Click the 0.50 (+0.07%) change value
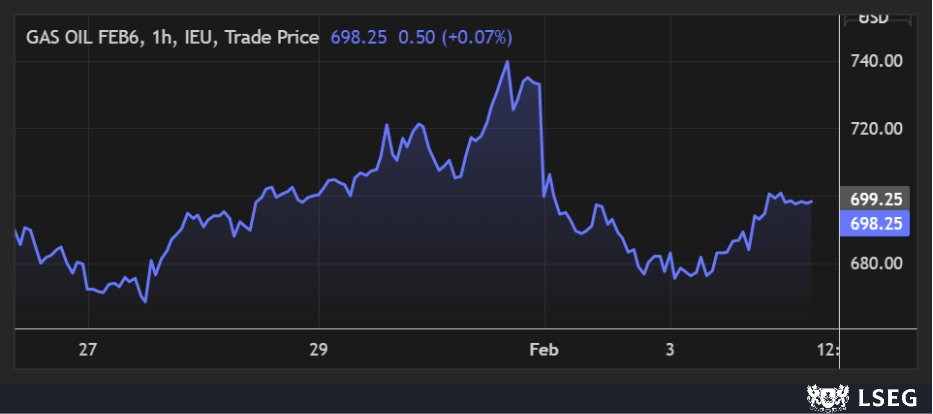The width and height of the screenshot is (933, 414). point(455,37)
